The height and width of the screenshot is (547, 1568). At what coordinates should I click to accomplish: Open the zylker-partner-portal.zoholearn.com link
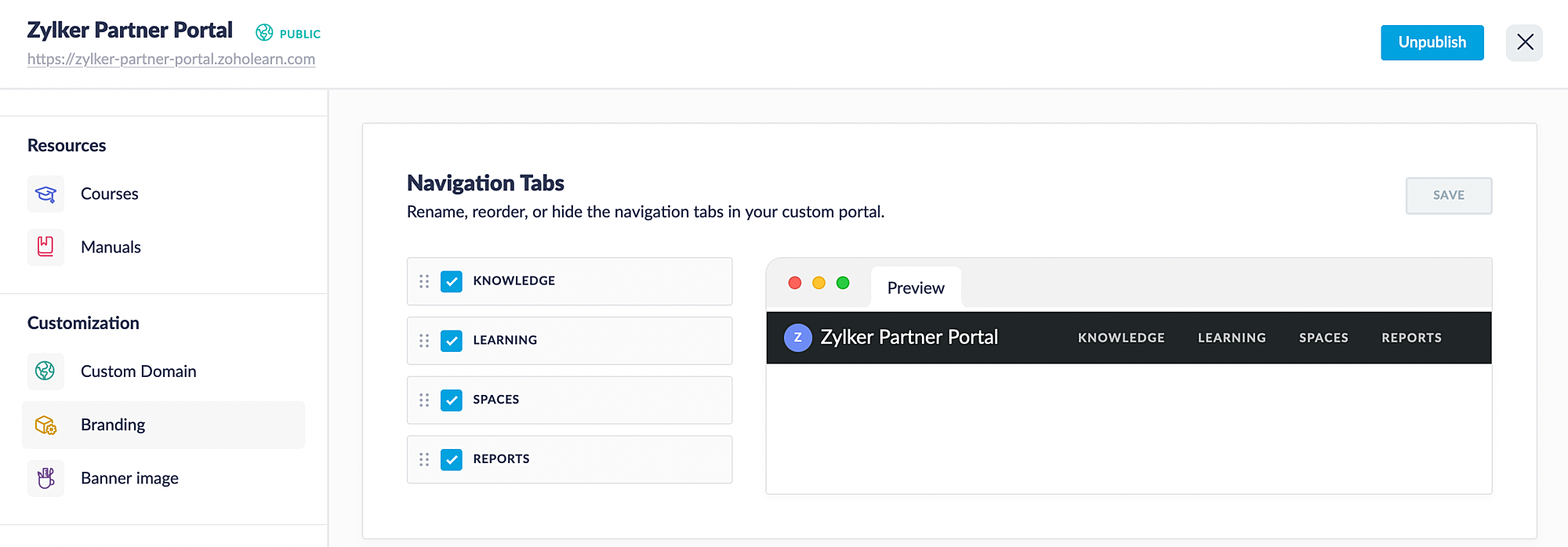point(171,59)
